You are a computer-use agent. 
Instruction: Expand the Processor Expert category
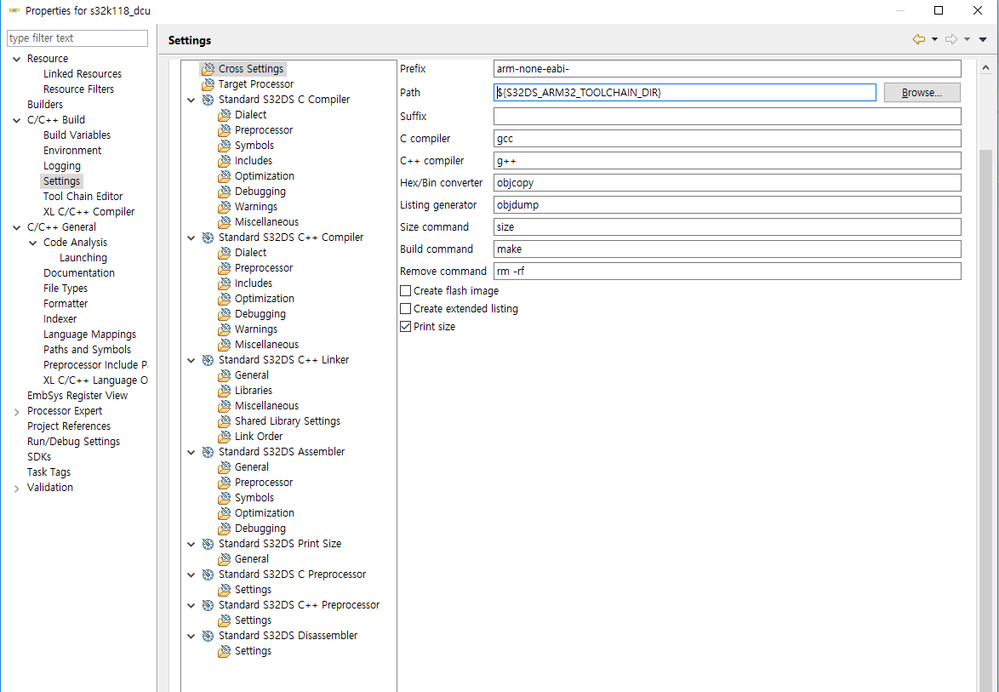pyautogui.click(x=17, y=412)
